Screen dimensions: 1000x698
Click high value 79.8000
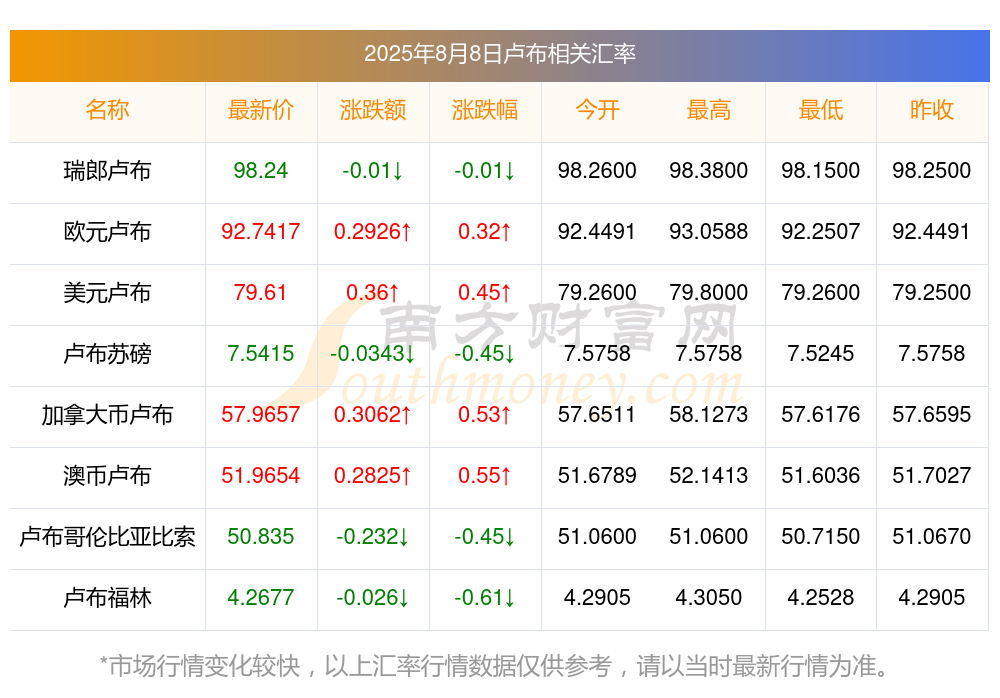[709, 292]
